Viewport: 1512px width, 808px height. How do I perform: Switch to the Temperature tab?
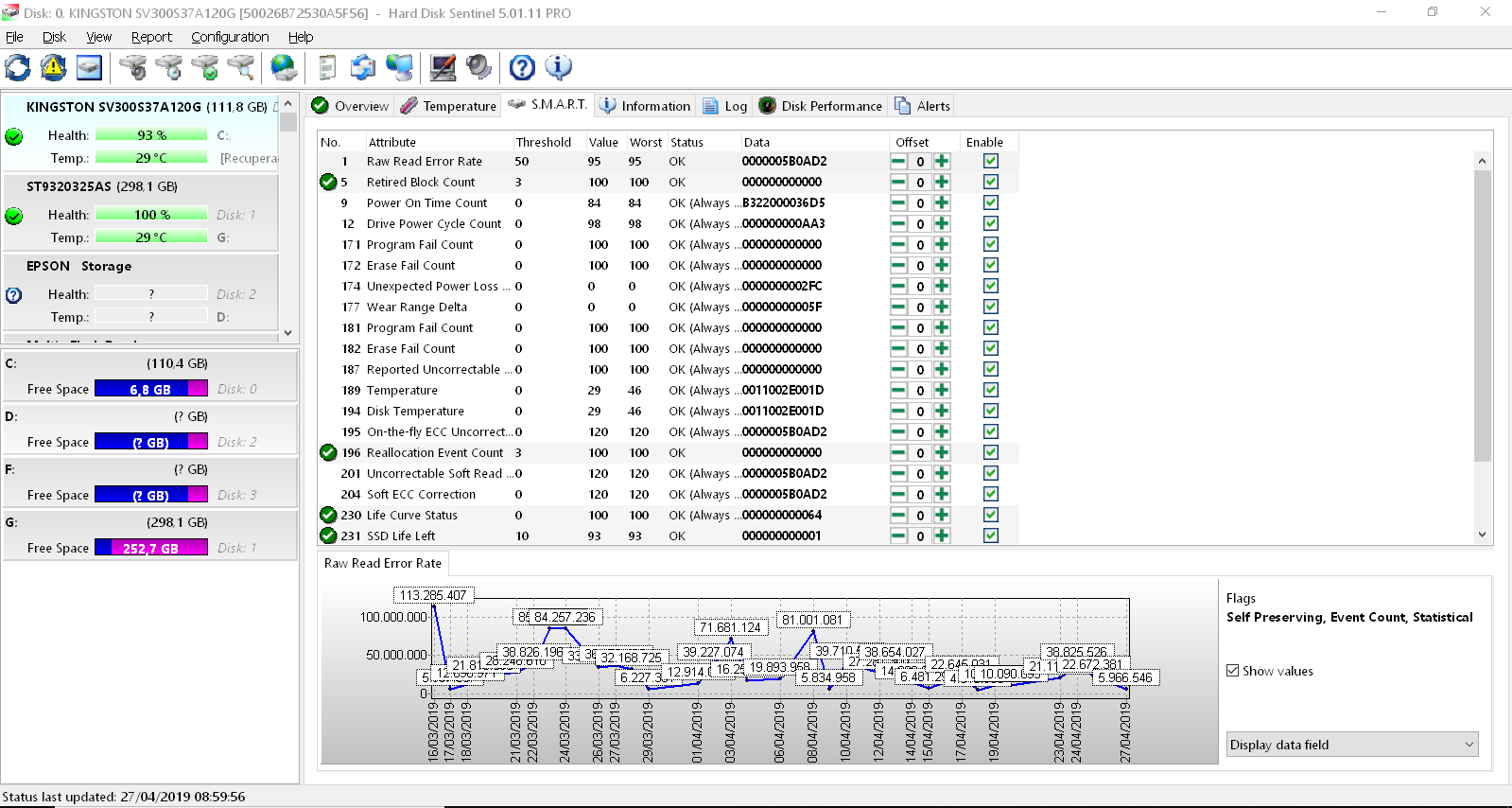click(x=448, y=106)
